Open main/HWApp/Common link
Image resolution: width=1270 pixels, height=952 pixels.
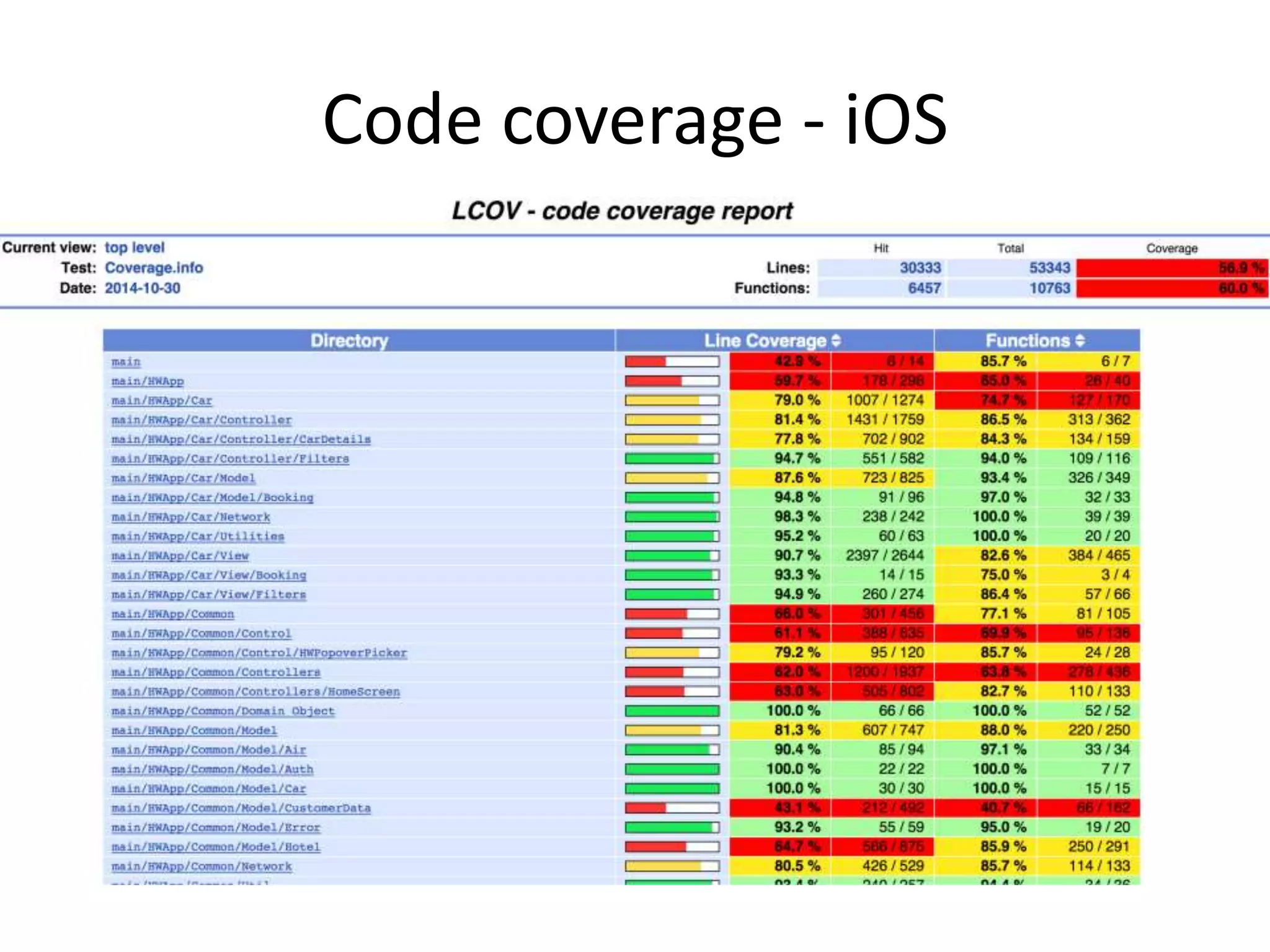[173, 614]
